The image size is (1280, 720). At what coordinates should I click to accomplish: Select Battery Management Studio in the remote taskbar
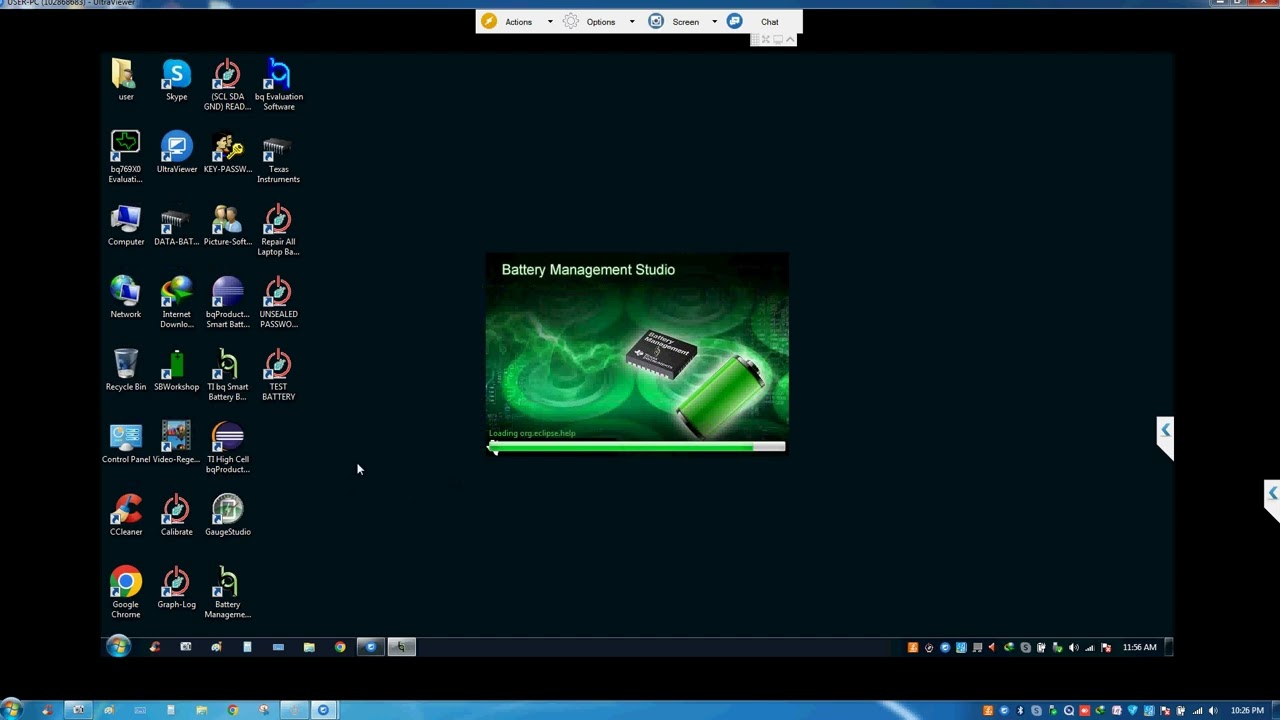click(x=401, y=647)
